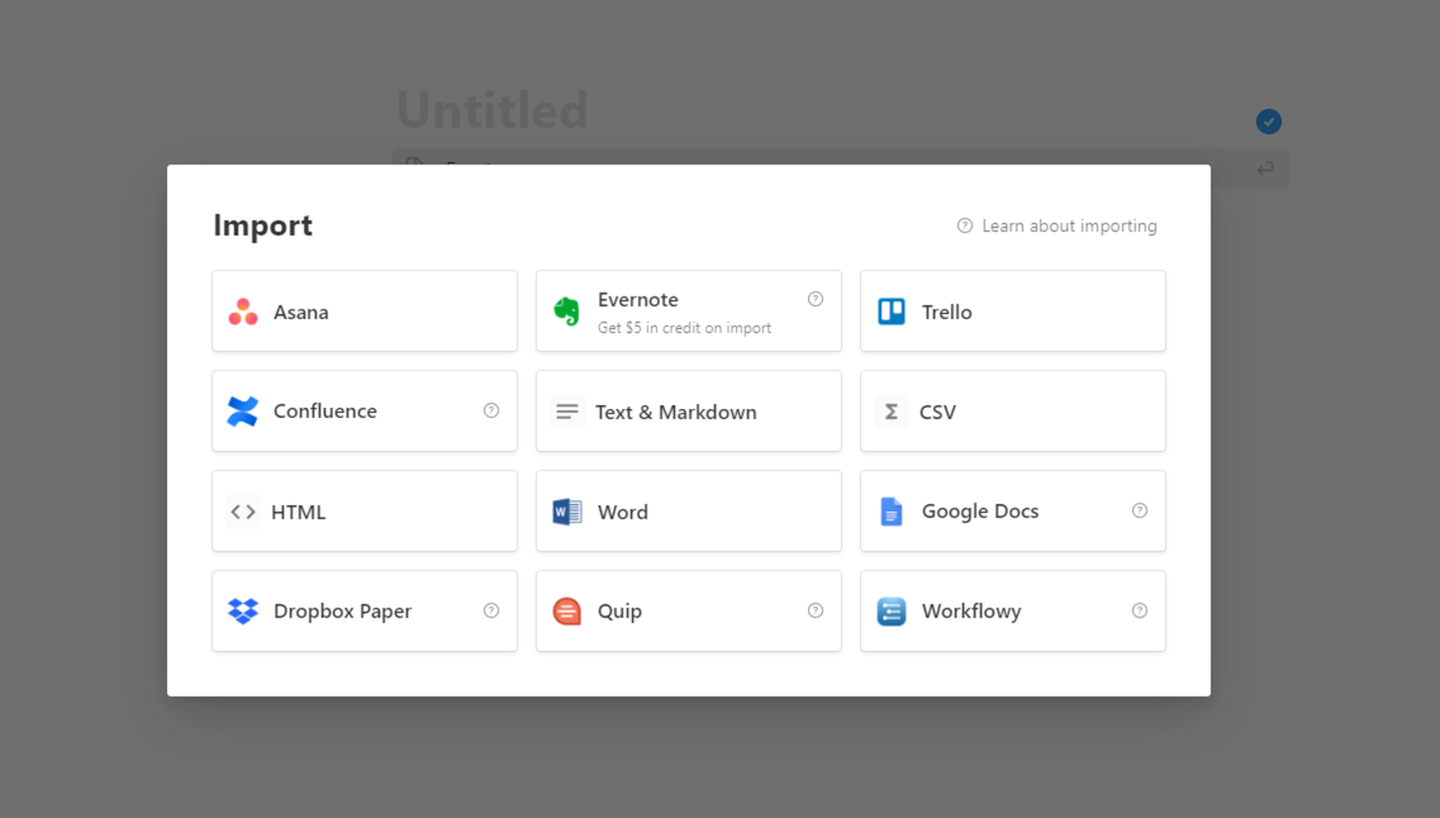1440x818 pixels.
Task: Select the CSV import option
Action: [1012, 411]
